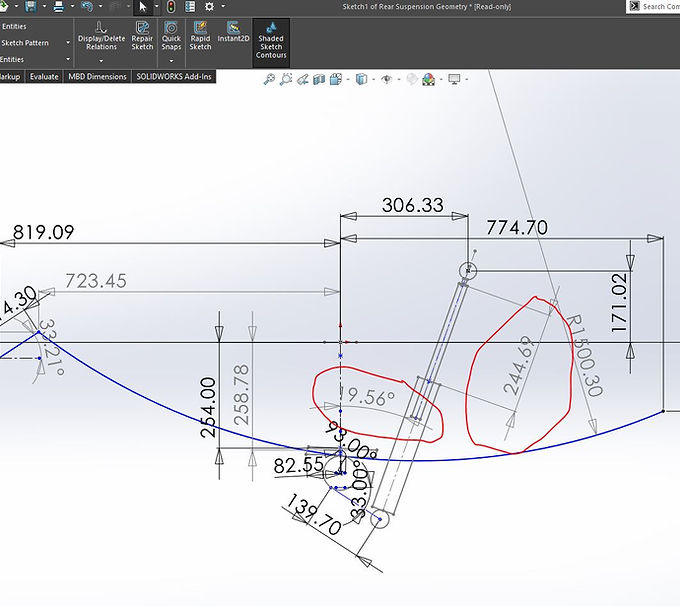Select the 306.33 dimension
The image size is (680, 606).
[412, 205]
